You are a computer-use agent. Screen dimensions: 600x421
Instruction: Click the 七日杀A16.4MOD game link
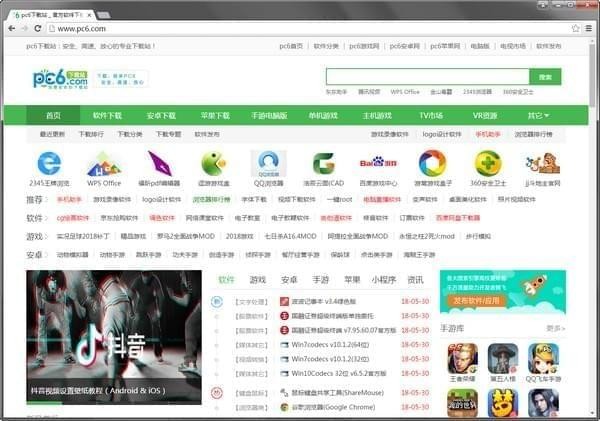pos(290,236)
